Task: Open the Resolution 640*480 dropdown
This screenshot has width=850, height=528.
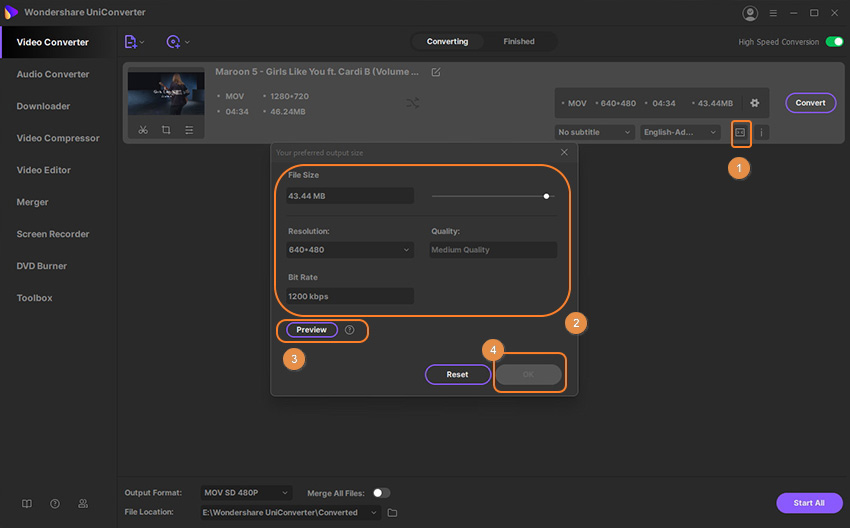Action: coord(350,250)
